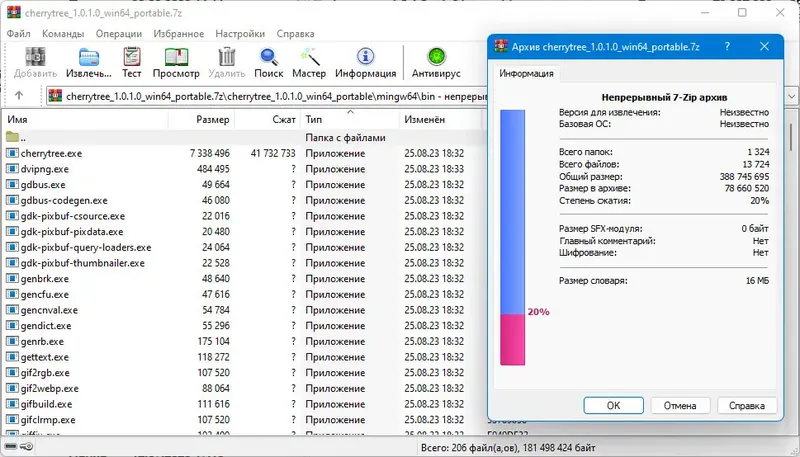Sort by the Сжат column header
This screenshot has width=800, height=457.
coord(267,119)
